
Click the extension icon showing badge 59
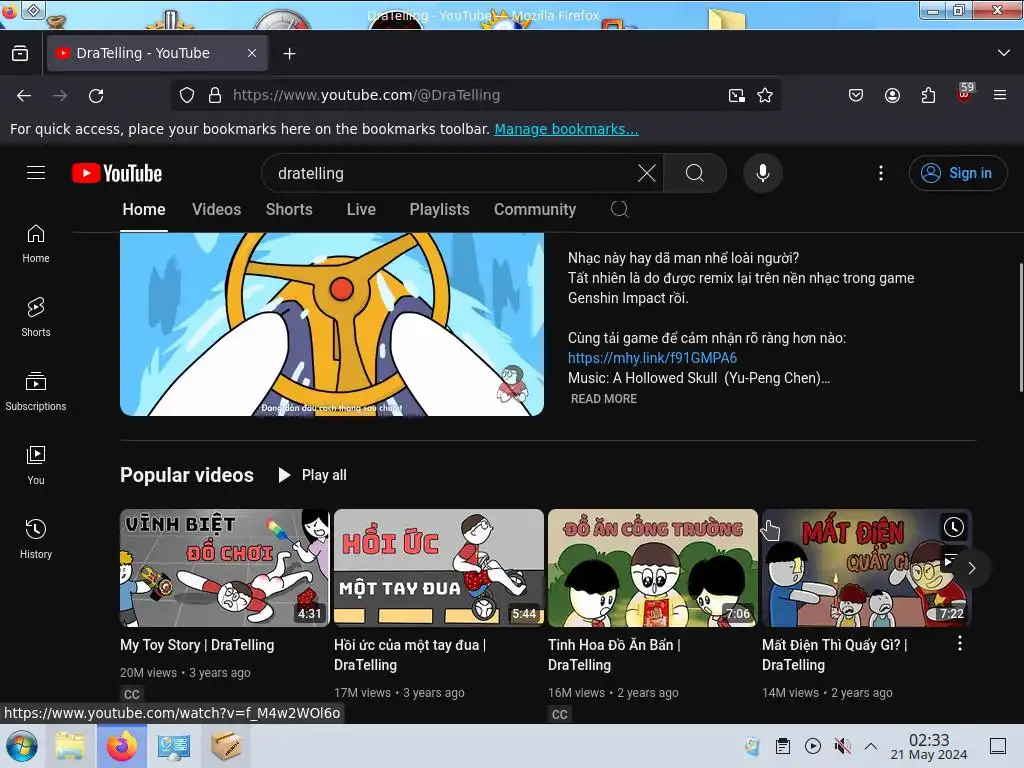click(965, 94)
